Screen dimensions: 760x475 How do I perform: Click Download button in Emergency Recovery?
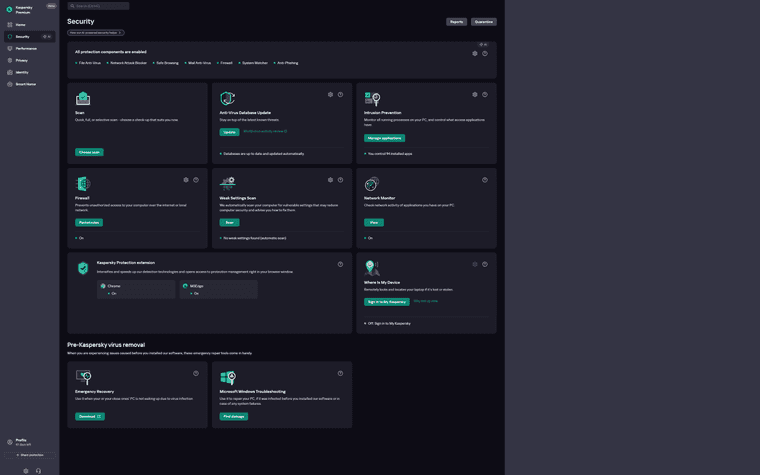click(x=90, y=416)
